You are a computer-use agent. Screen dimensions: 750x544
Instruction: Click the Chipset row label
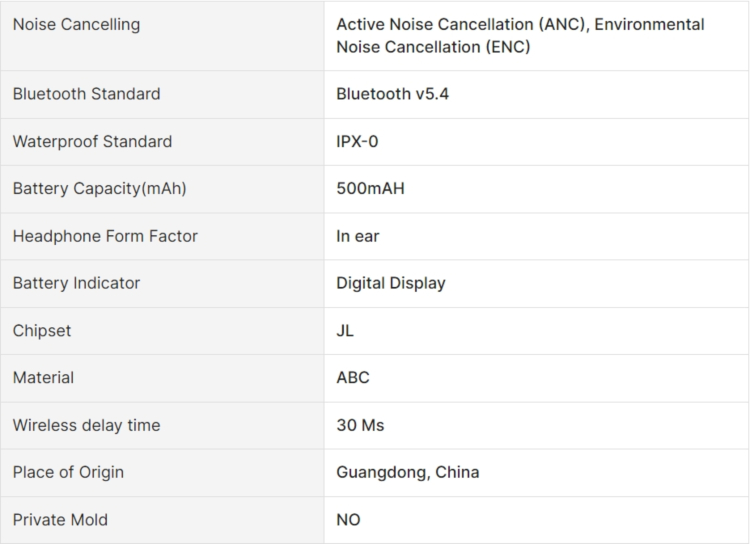pyautogui.click(x=42, y=330)
